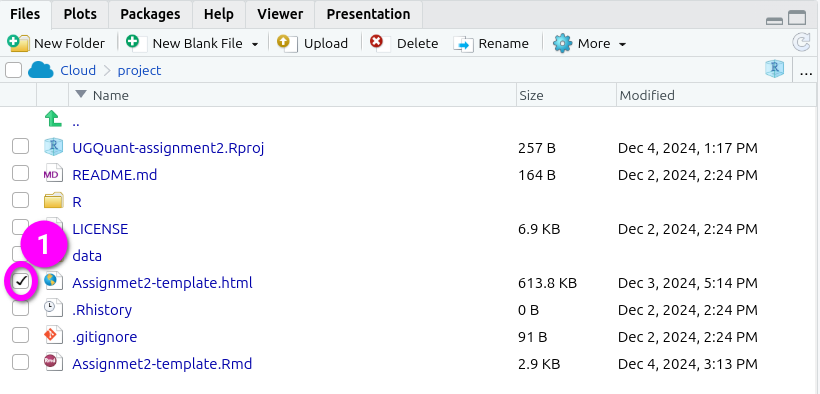Switch to the Plots tab
The height and width of the screenshot is (394, 820).
[80, 14]
